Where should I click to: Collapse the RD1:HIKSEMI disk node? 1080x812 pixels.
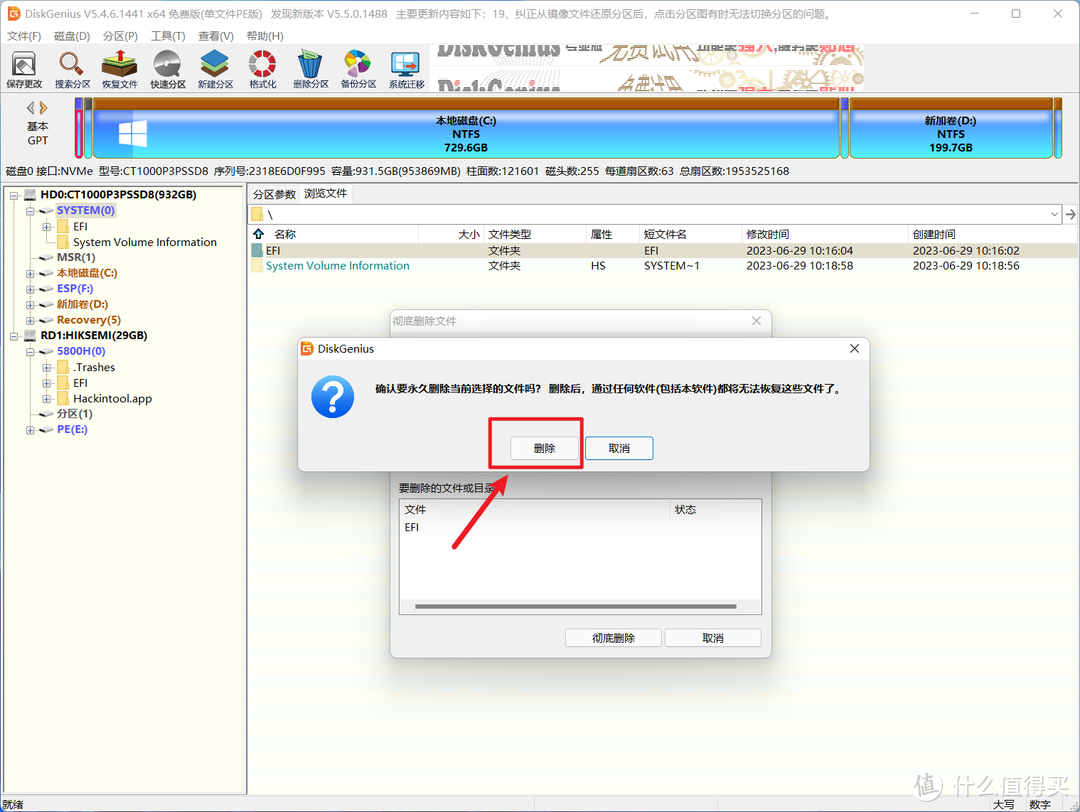coord(14,336)
